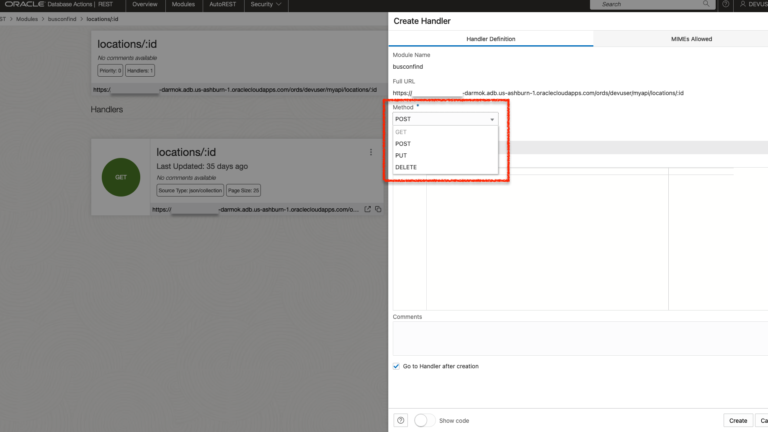Click the help icon at dialog bottom-left
The width and height of the screenshot is (768, 432).
pyautogui.click(x=401, y=420)
